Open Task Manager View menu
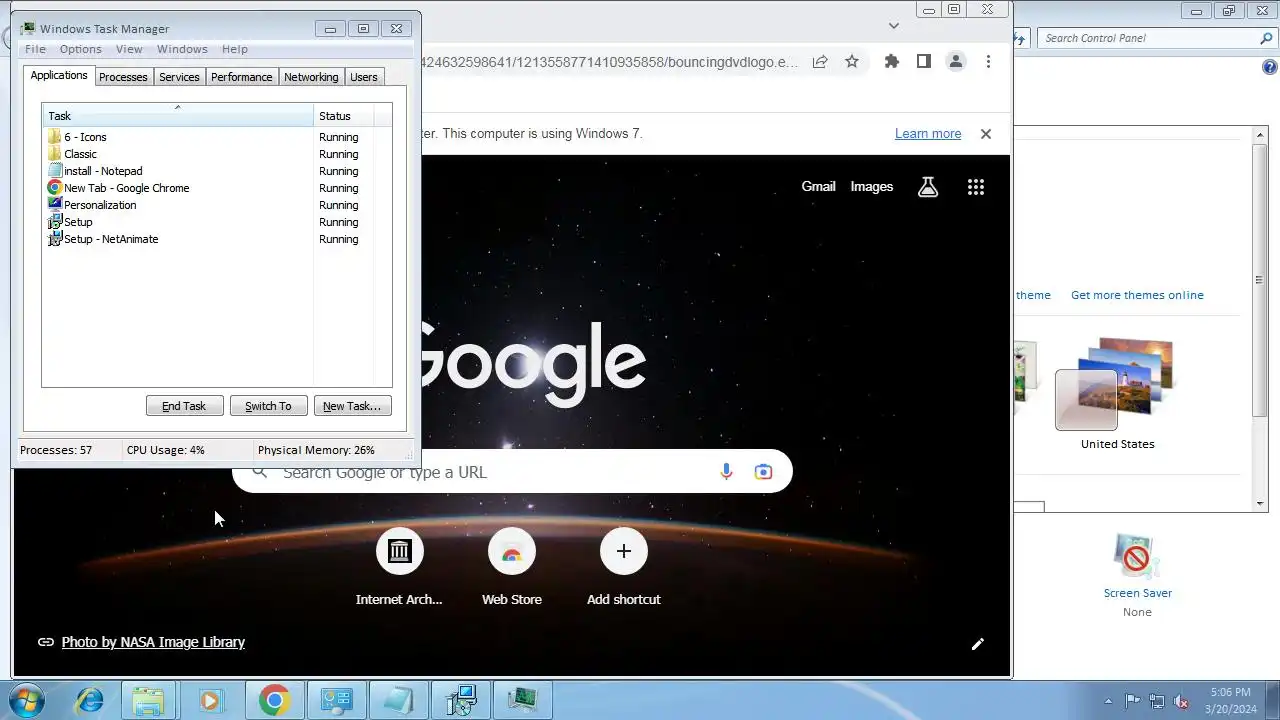 pyautogui.click(x=129, y=49)
